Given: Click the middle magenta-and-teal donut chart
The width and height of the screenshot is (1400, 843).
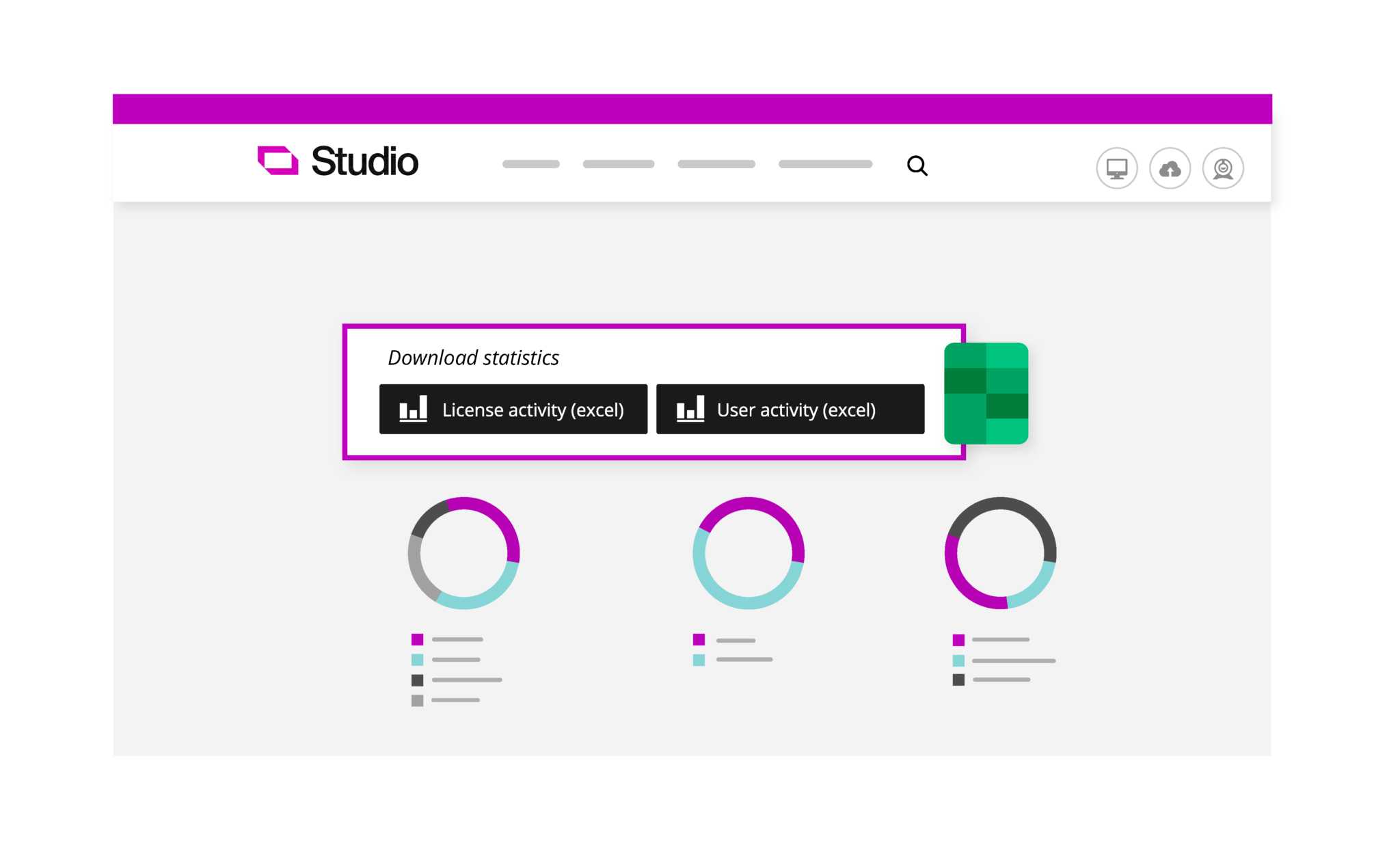Looking at the screenshot, I should pyautogui.click(x=749, y=553).
